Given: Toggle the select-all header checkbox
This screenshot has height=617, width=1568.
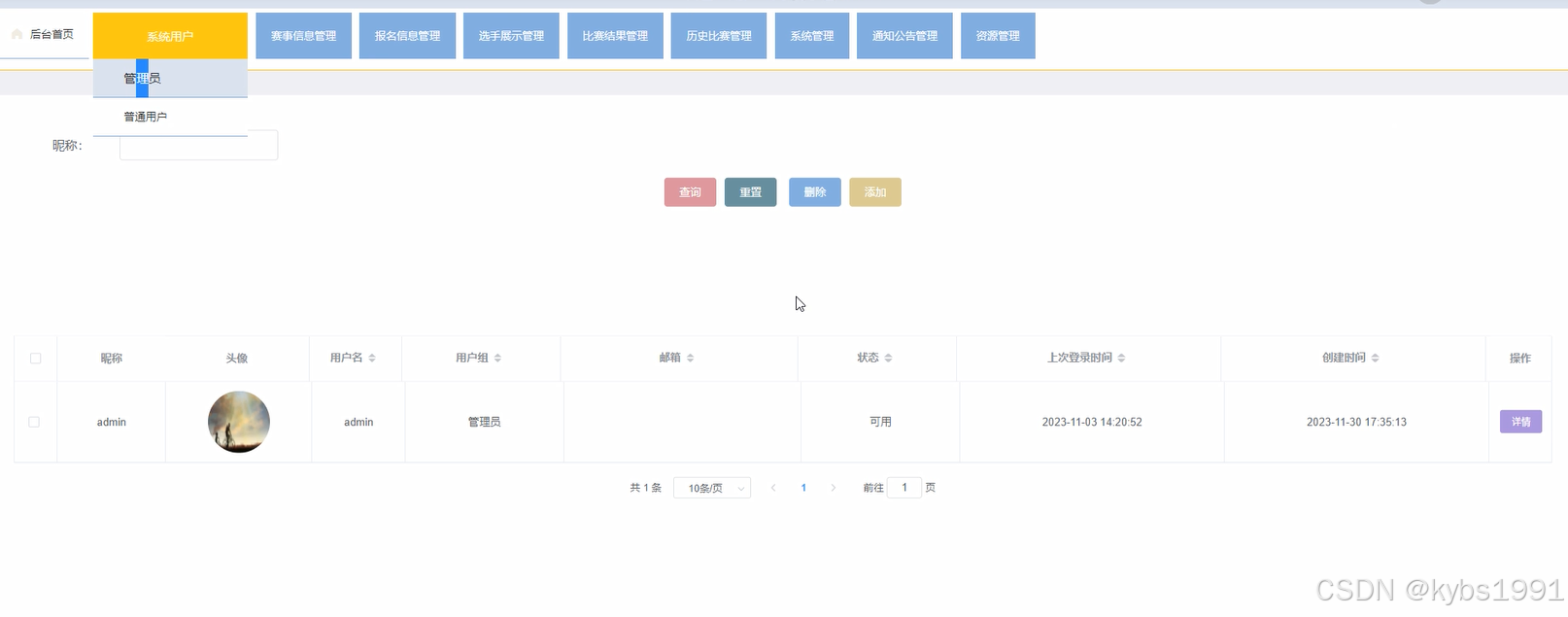Looking at the screenshot, I should [36, 359].
